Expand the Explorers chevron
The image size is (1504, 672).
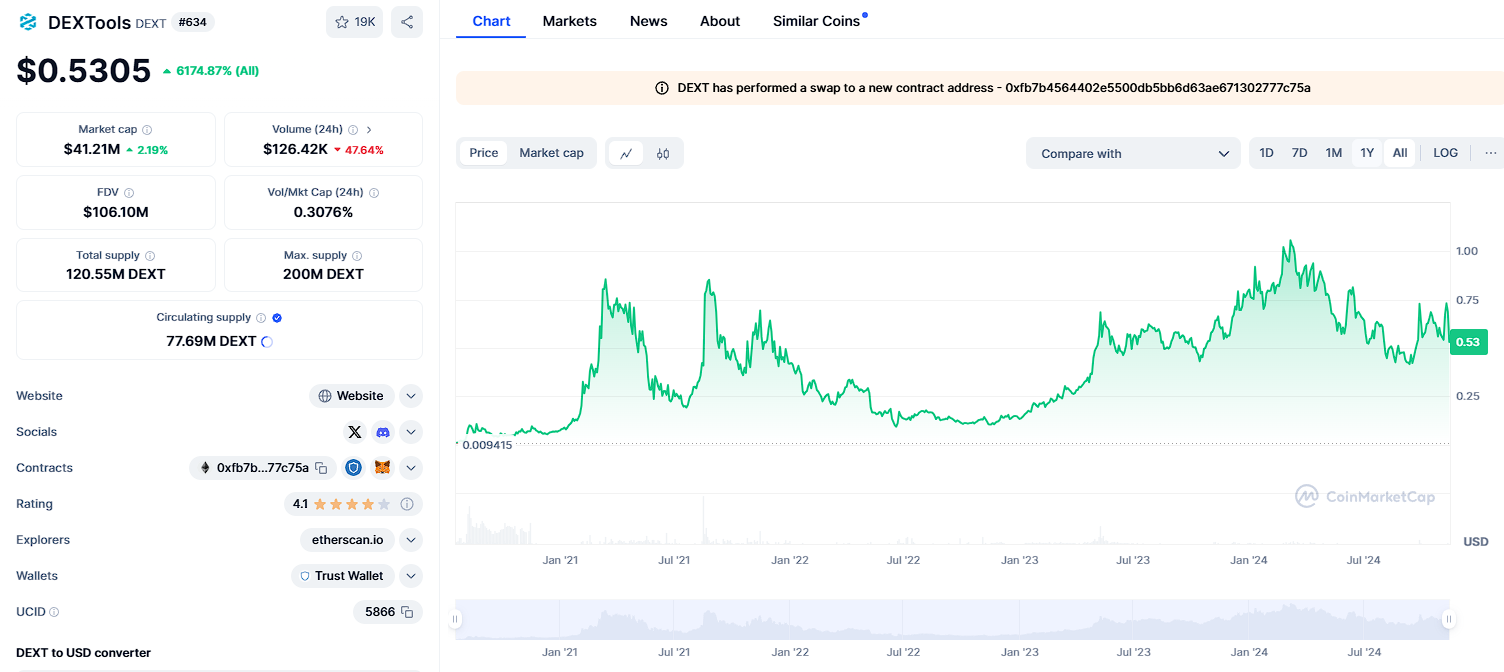(x=411, y=540)
